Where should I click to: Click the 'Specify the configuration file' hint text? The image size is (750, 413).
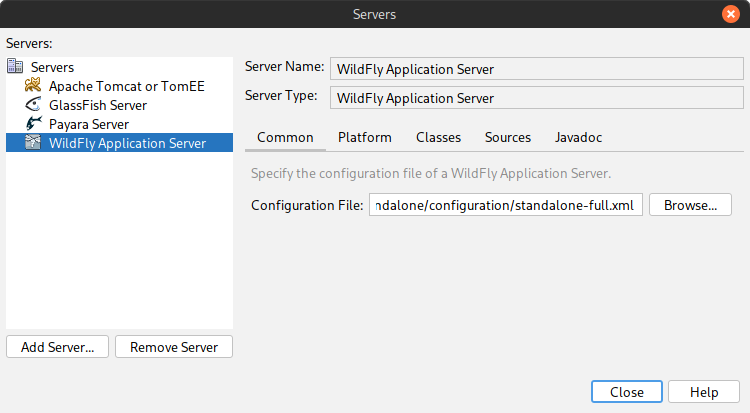coord(431,173)
